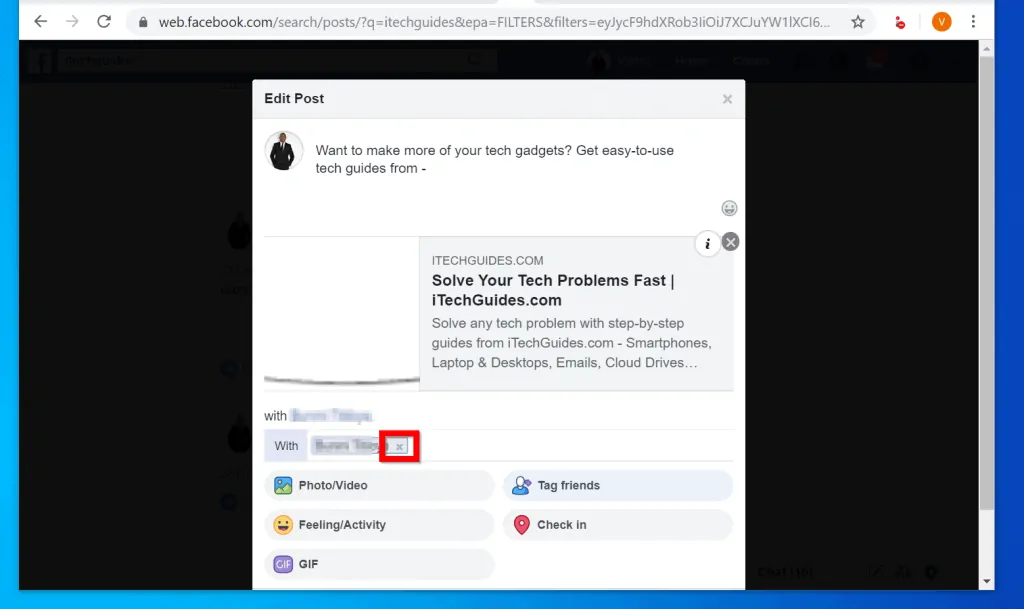
Task: Click the link preview info icon
Action: [707, 243]
